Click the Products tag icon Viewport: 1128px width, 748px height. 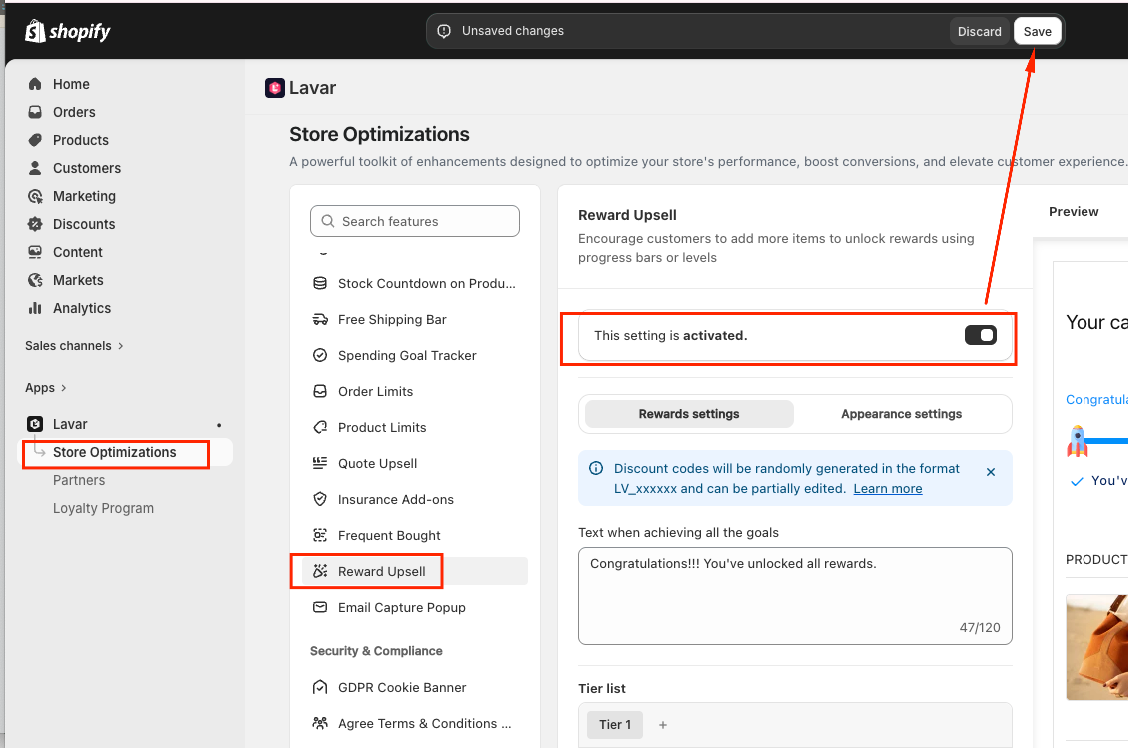point(35,140)
